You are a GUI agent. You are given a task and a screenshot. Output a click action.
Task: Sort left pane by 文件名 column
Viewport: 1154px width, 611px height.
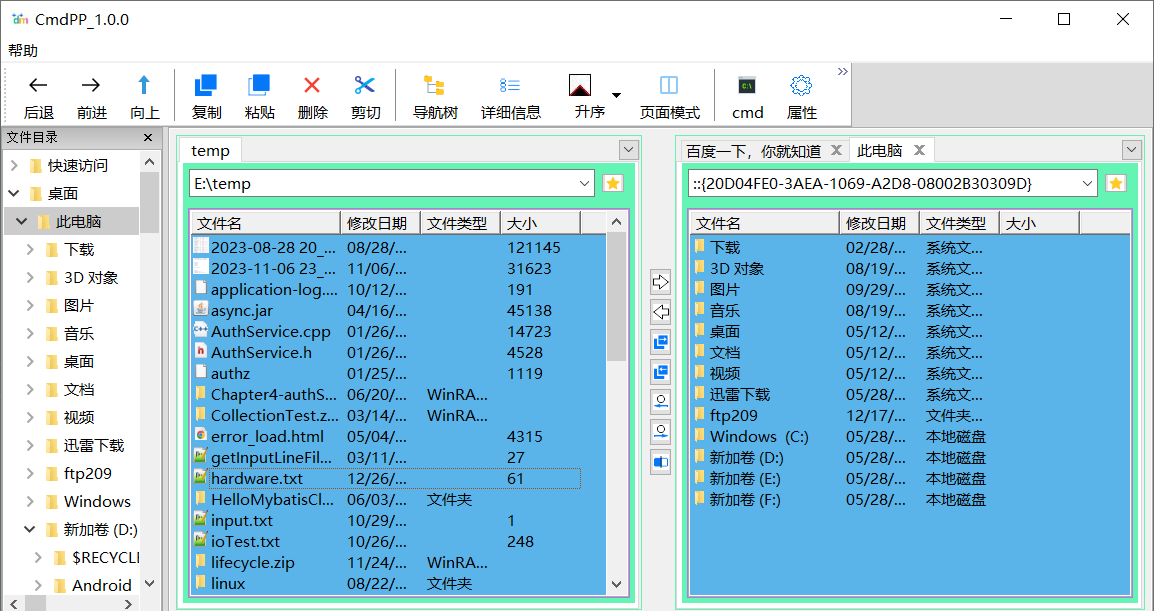(266, 223)
